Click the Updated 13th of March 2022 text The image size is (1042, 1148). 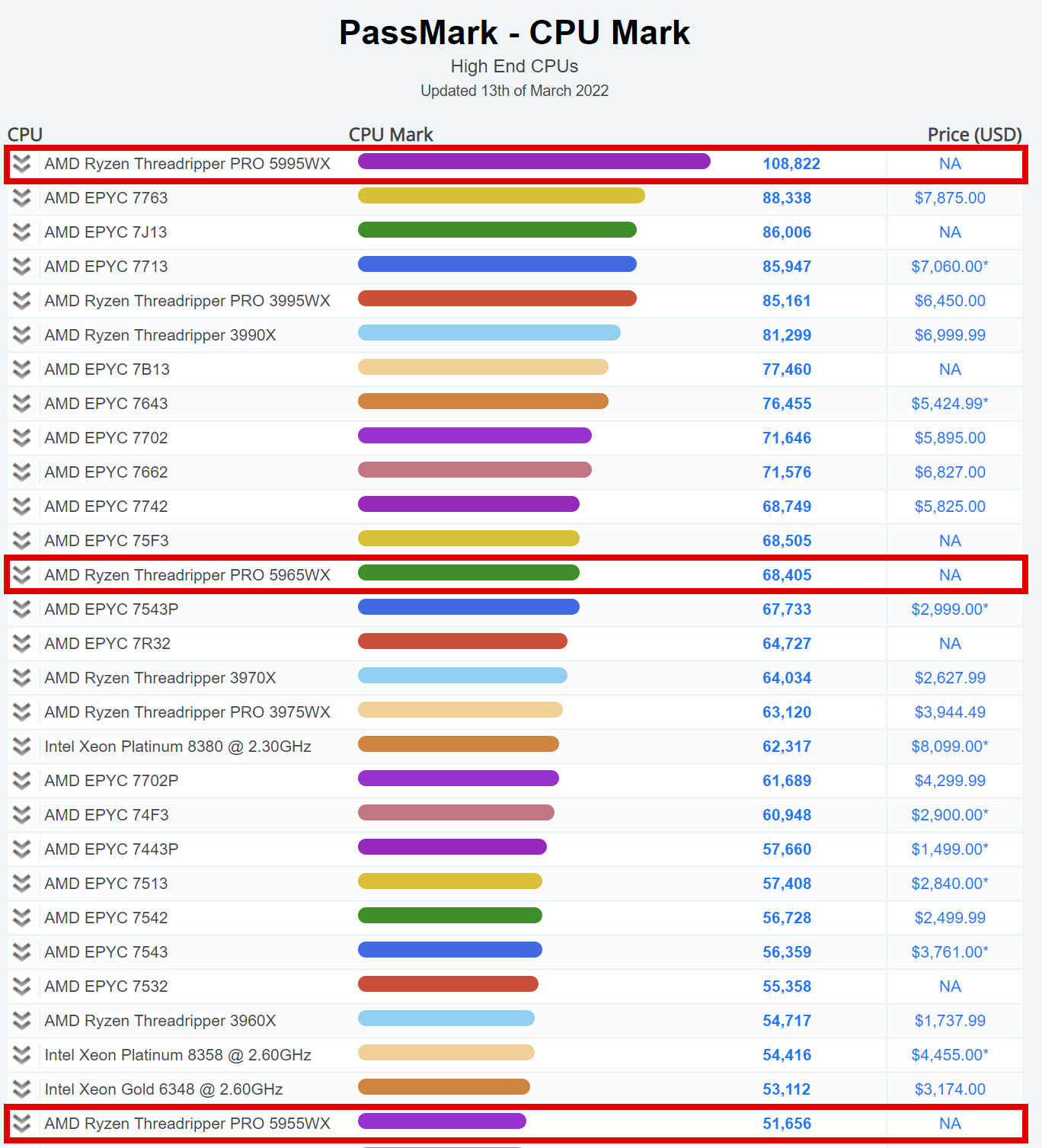tap(514, 91)
